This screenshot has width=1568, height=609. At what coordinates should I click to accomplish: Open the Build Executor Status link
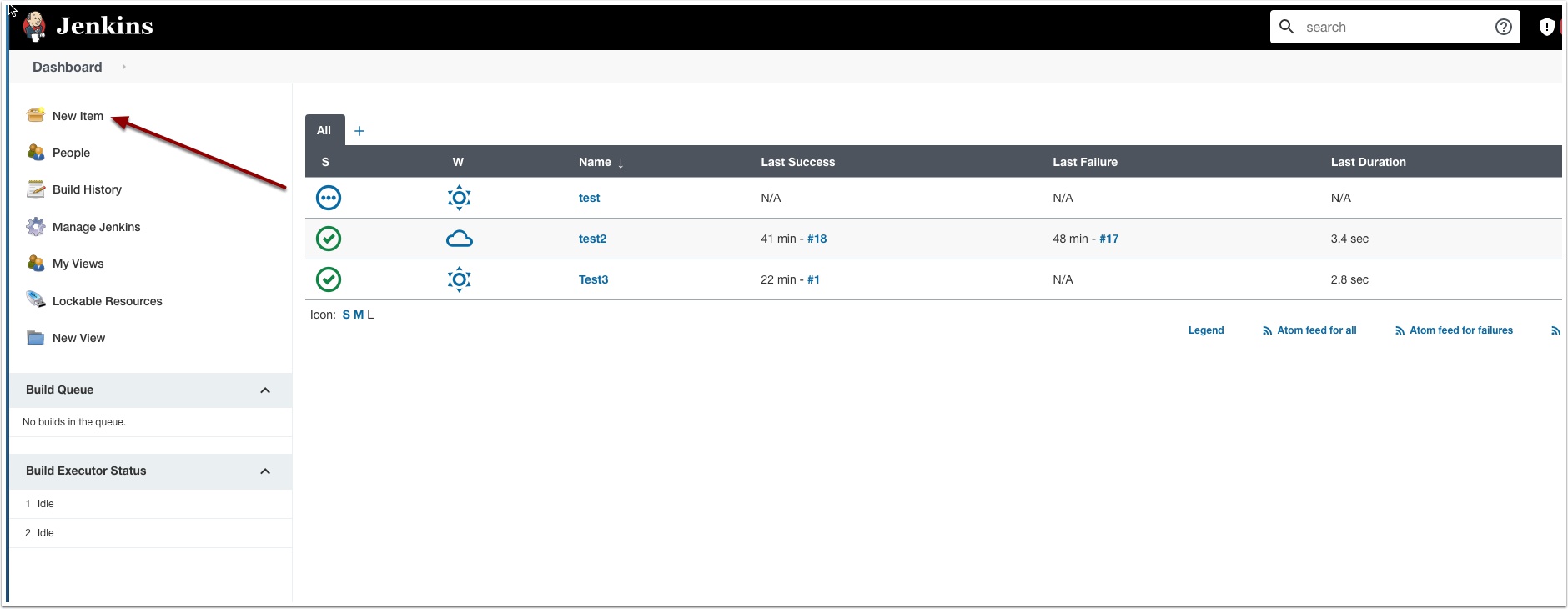pos(86,471)
